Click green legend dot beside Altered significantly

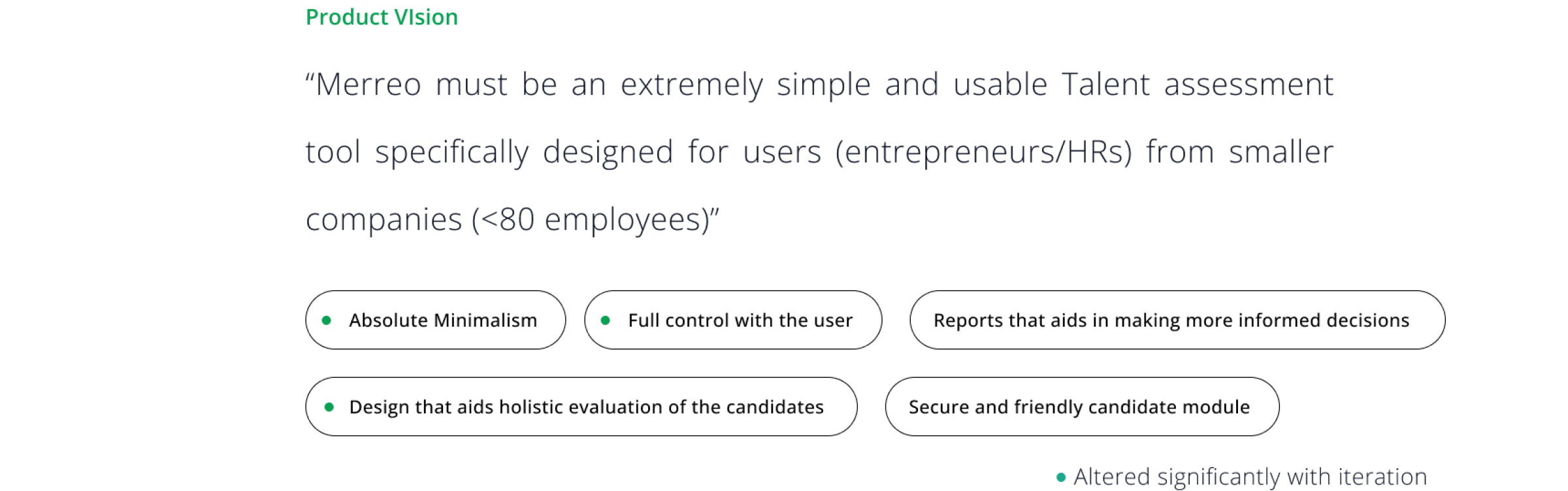1061,477
